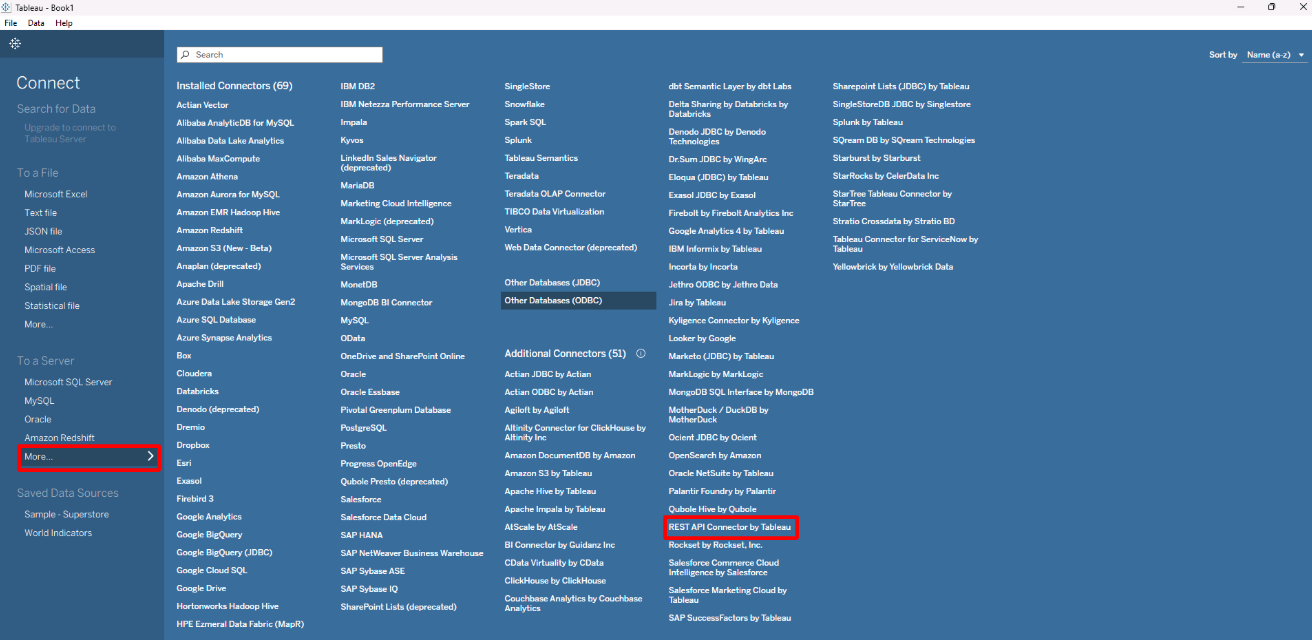Select REST API Connector by Tableau
The width and height of the screenshot is (1312, 640).
[x=729, y=527]
